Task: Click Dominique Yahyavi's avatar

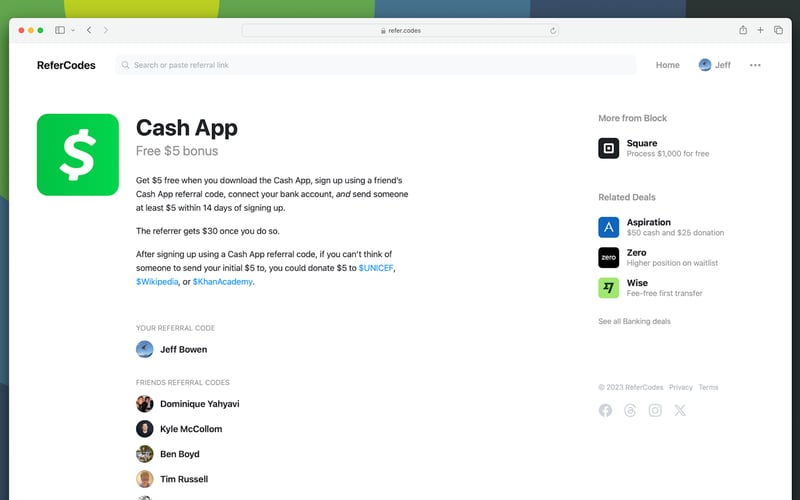Action: click(x=144, y=404)
